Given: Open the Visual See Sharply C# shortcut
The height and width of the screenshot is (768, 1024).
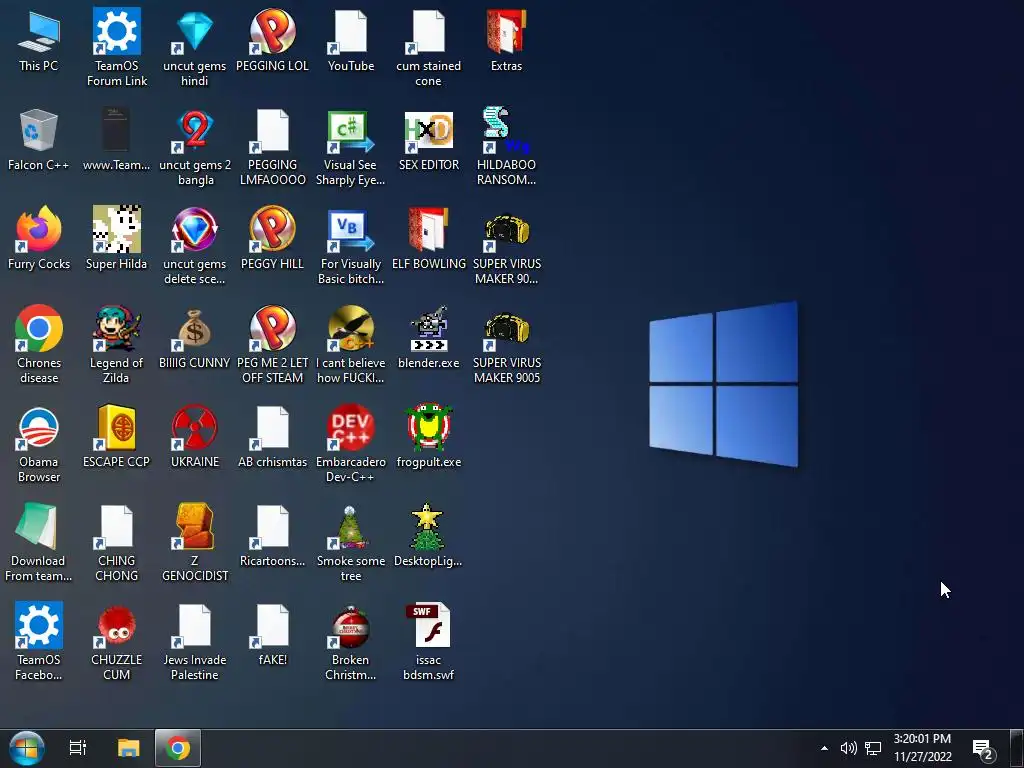Looking at the screenshot, I should (351, 147).
